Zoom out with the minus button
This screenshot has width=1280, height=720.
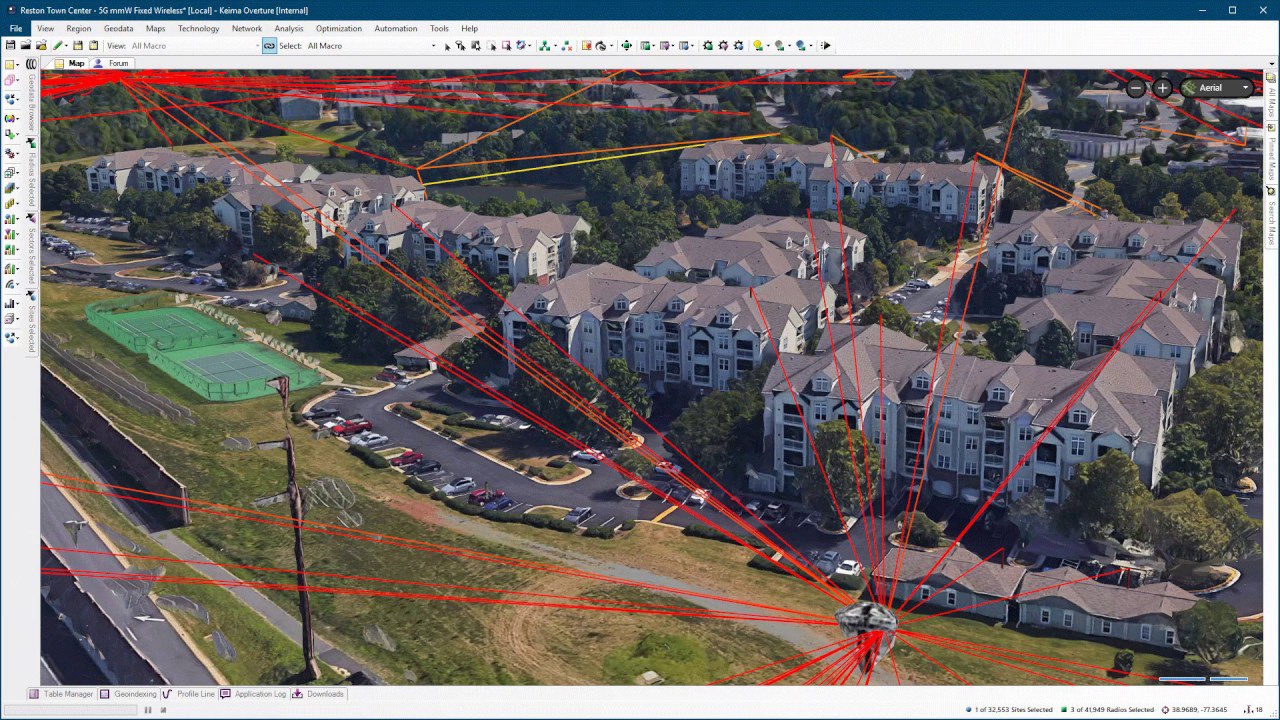tap(1136, 88)
